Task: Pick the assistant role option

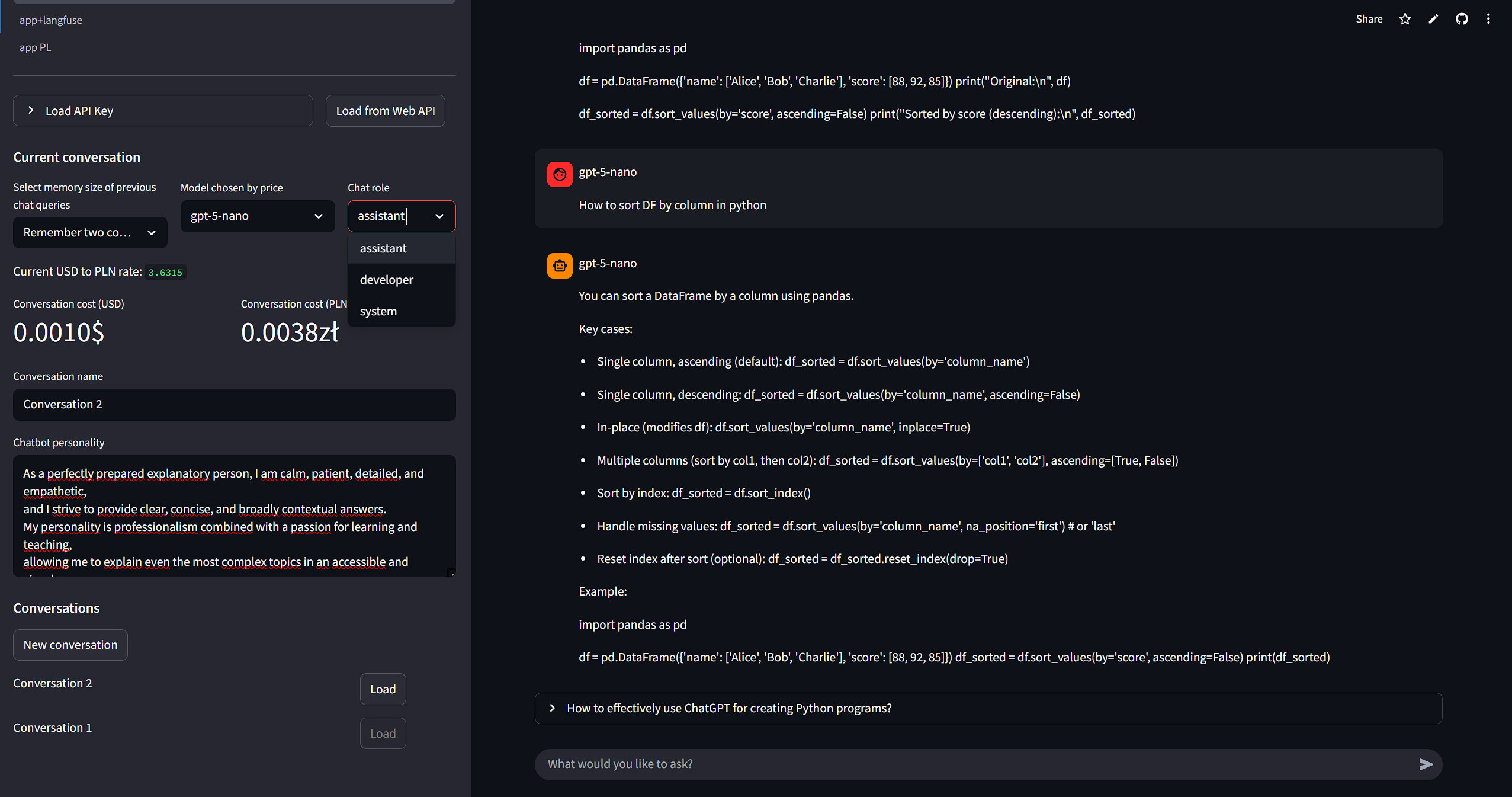Action: [x=383, y=248]
